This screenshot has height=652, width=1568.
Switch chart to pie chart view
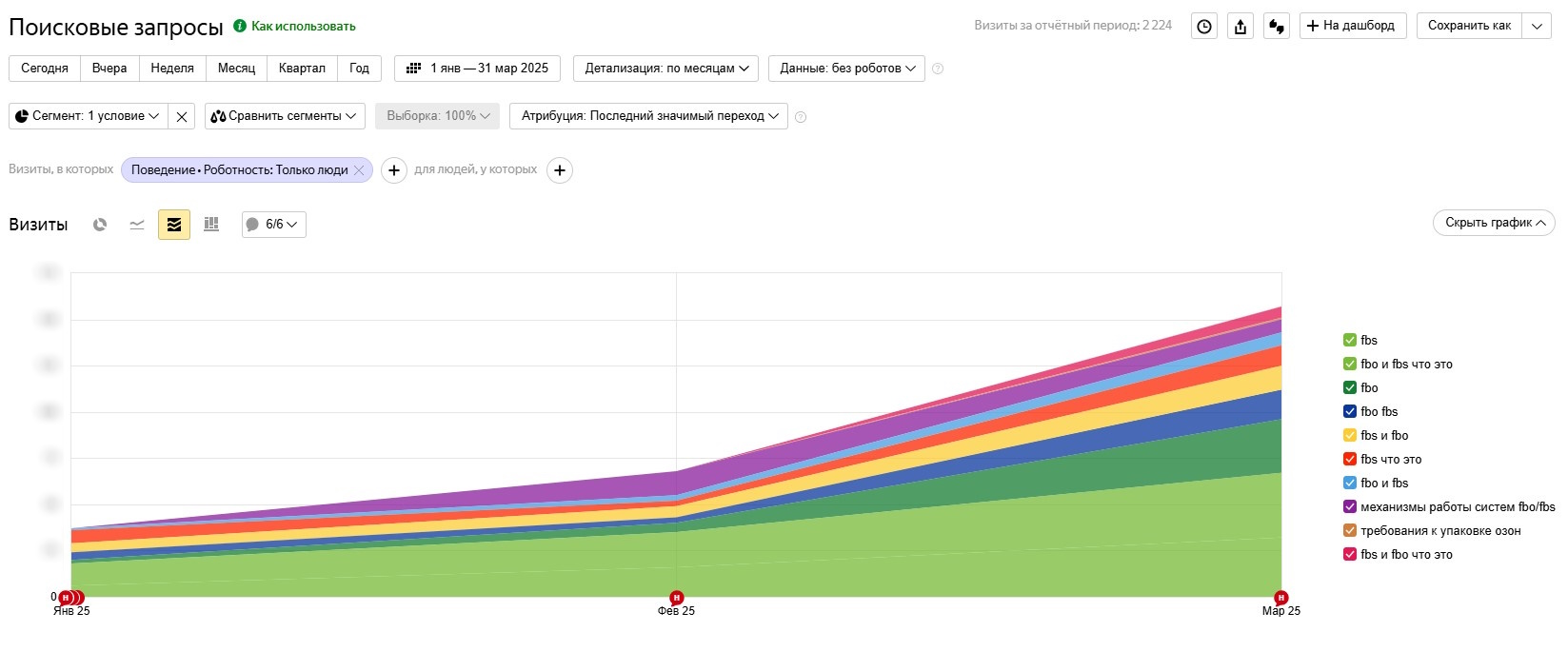coord(100,225)
